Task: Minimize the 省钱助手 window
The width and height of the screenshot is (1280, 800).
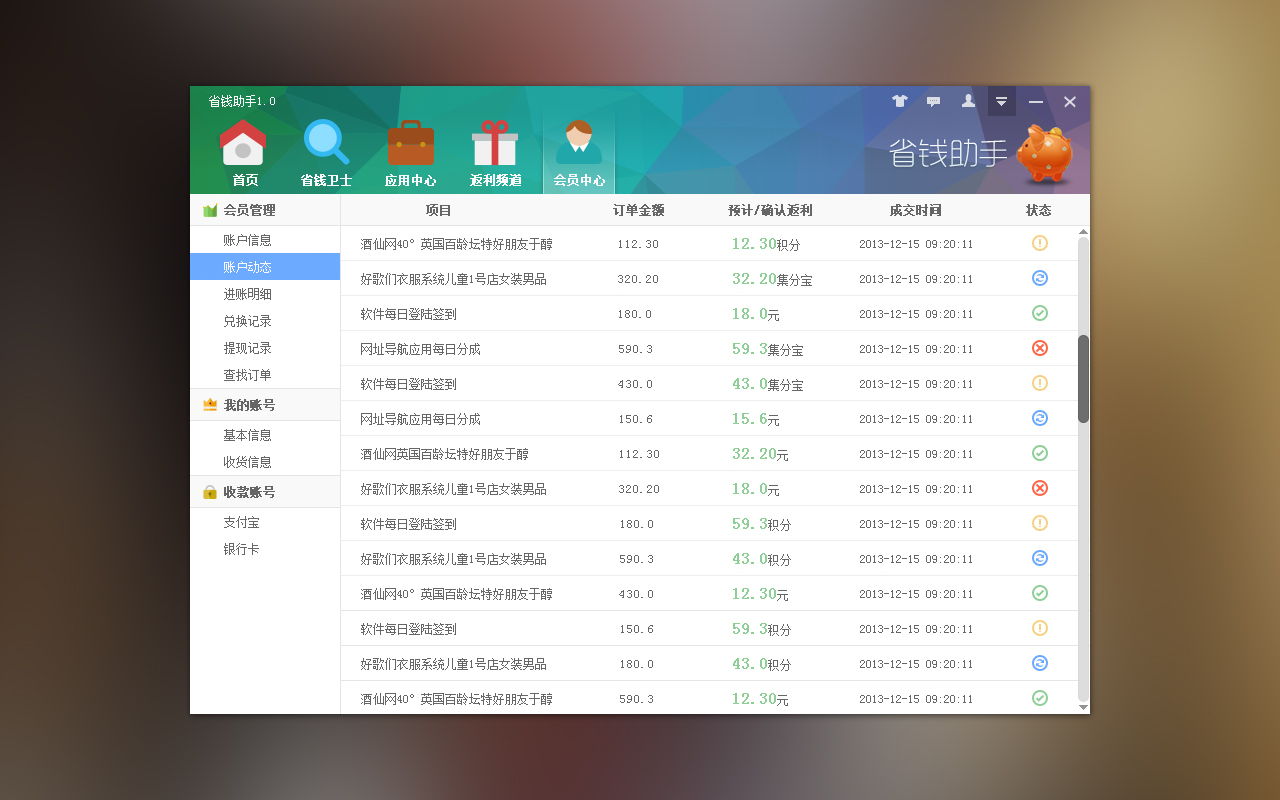Action: pos(1036,102)
